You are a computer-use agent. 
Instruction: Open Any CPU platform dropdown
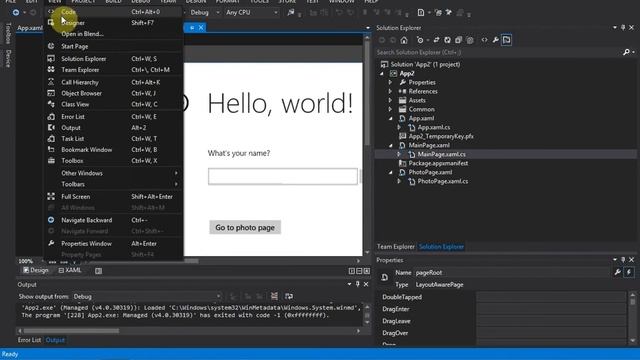251,13
